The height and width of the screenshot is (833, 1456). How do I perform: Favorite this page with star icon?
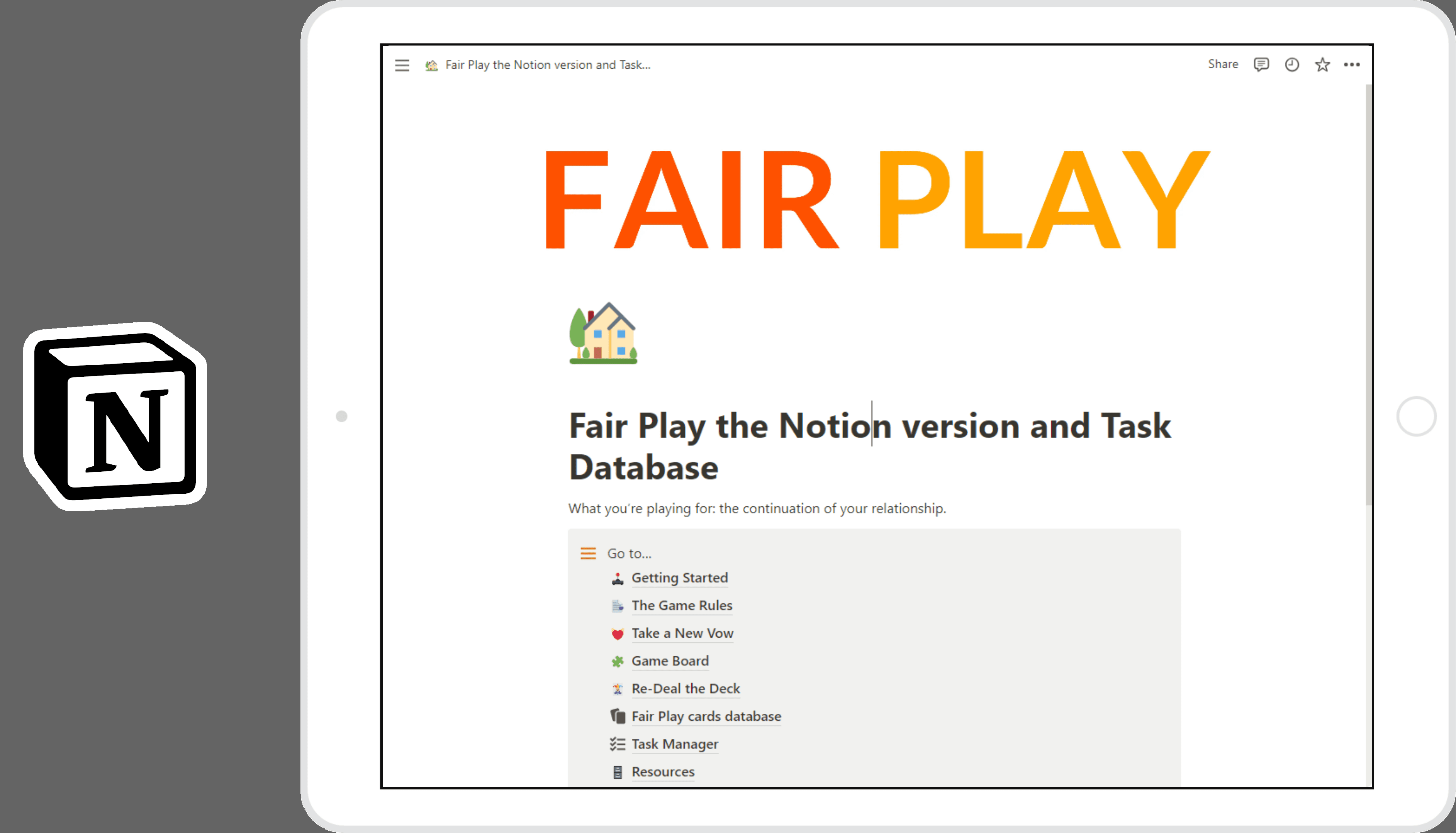point(1322,64)
